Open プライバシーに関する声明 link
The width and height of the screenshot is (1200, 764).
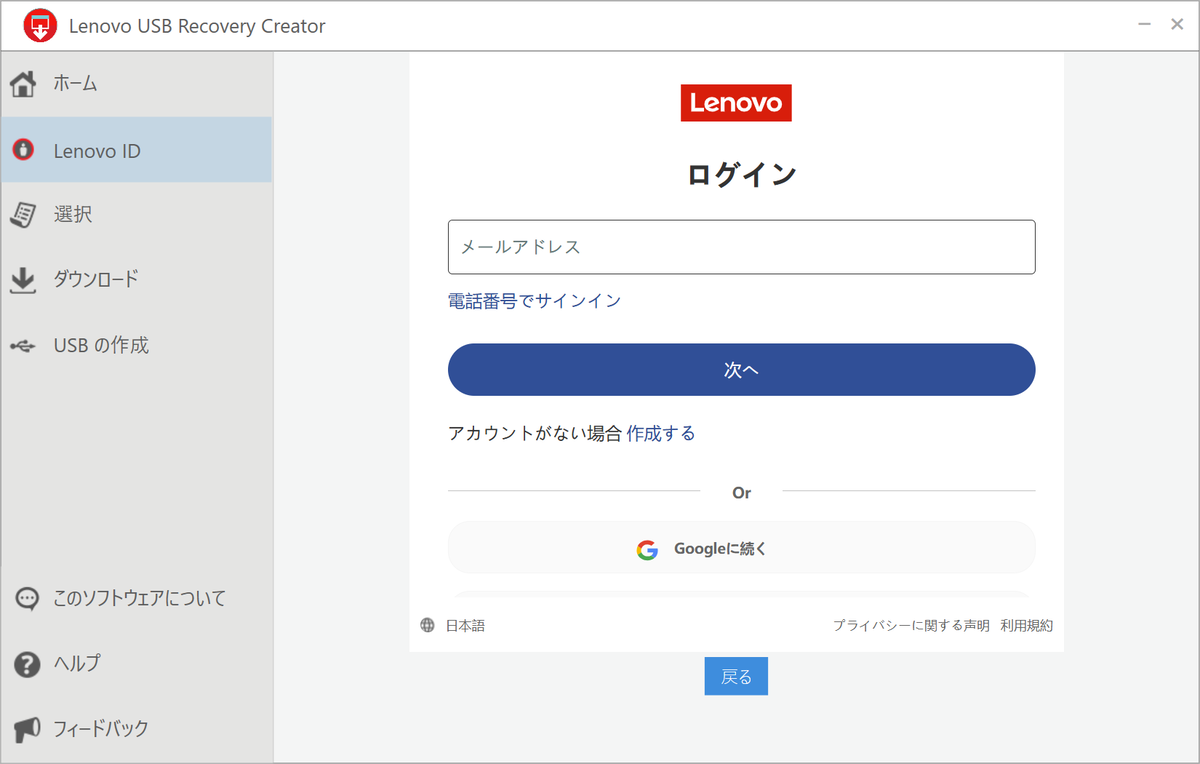911,625
